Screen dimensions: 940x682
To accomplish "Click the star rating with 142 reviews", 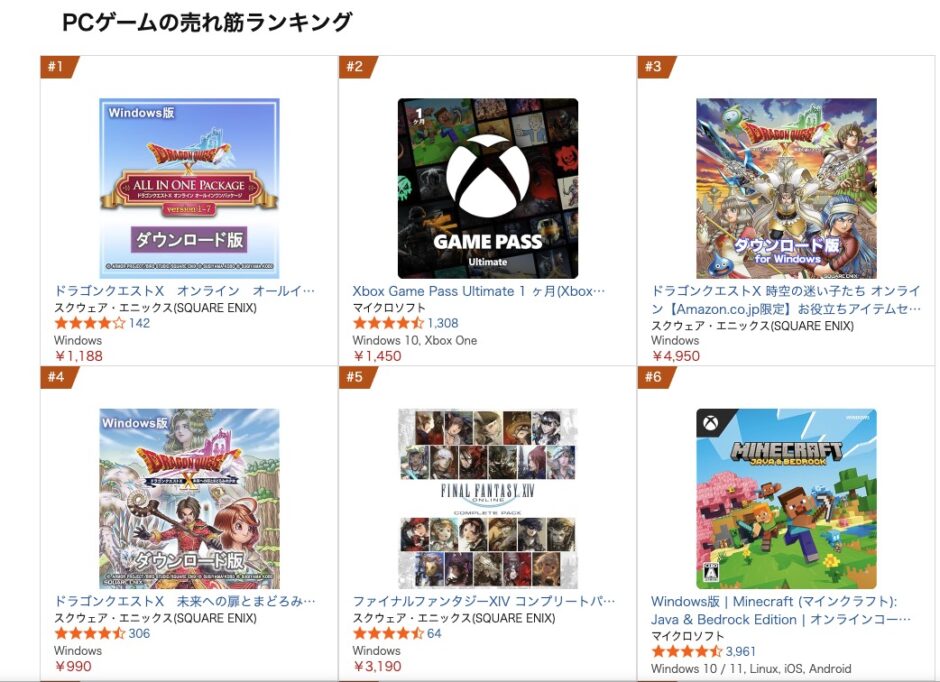I will click(x=90, y=324).
